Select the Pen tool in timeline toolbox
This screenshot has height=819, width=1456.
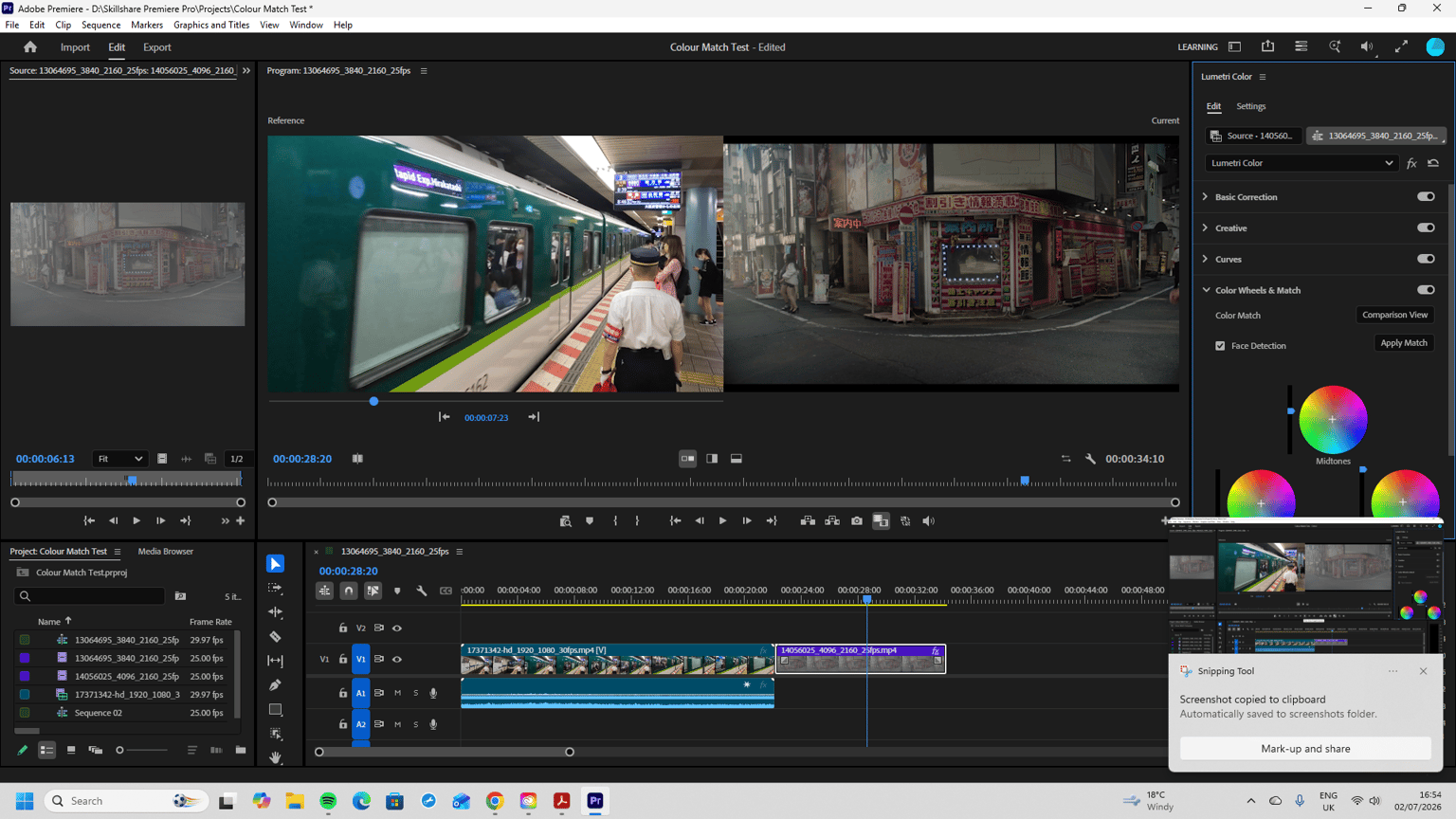coord(276,685)
